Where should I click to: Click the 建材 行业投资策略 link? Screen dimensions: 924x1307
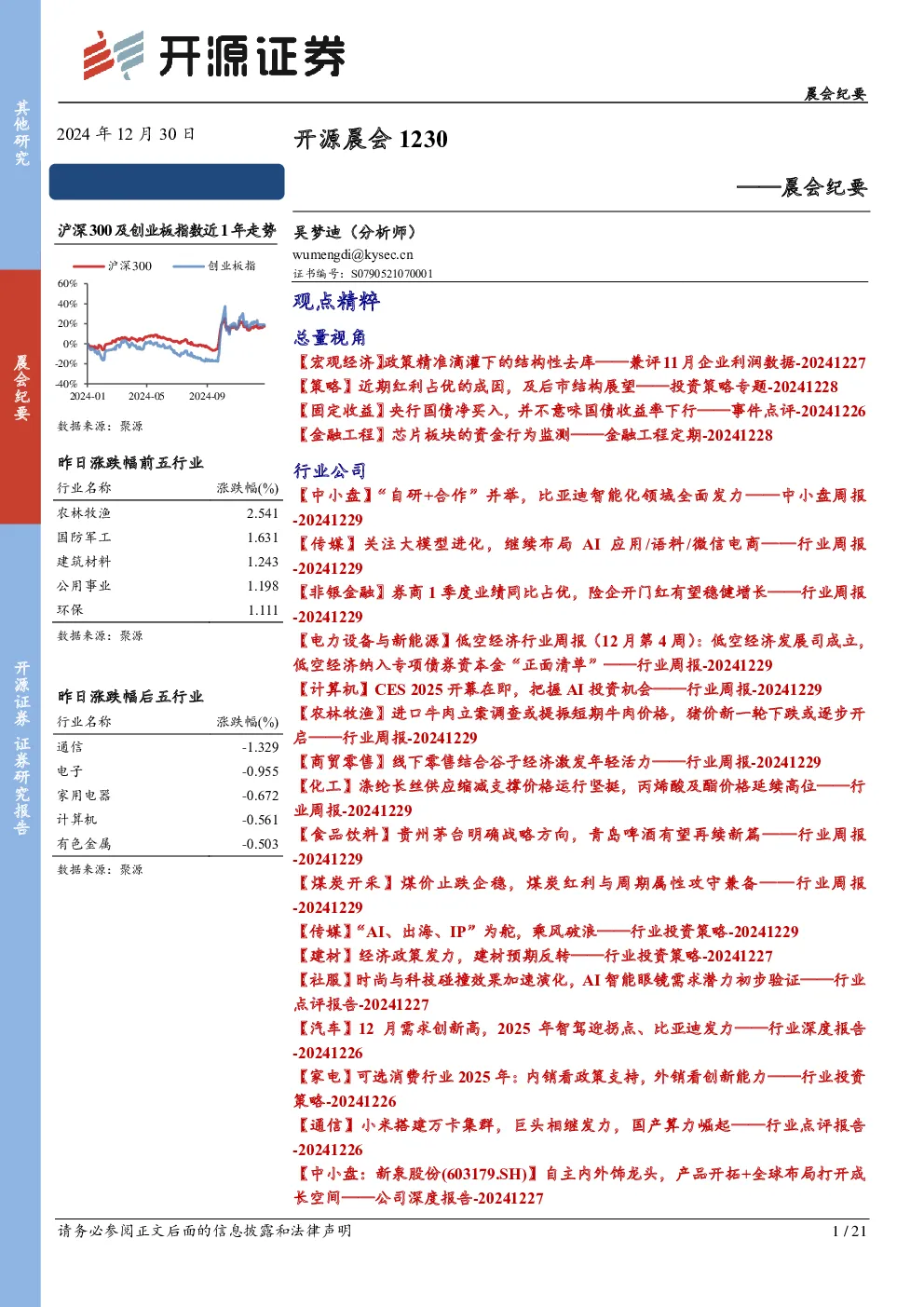click(x=534, y=956)
